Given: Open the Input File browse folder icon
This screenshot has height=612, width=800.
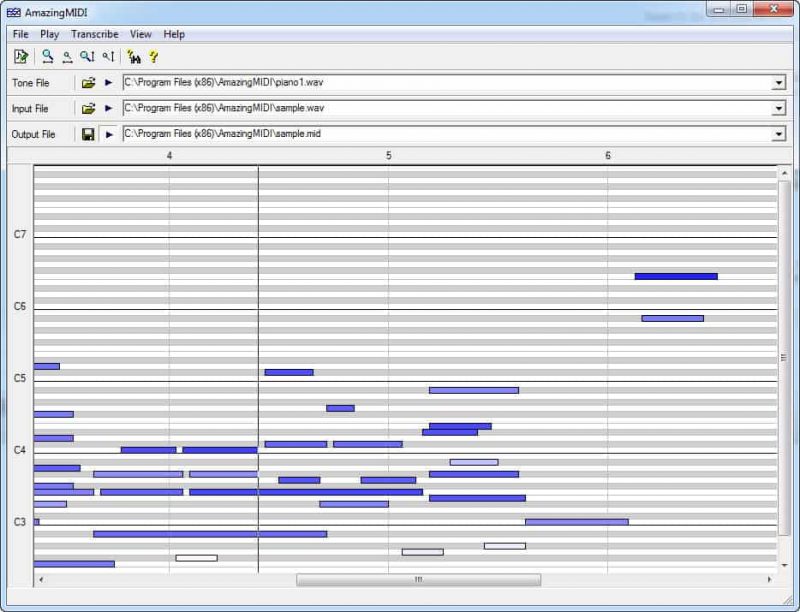Looking at the screenshot, I should pos(88,108).
